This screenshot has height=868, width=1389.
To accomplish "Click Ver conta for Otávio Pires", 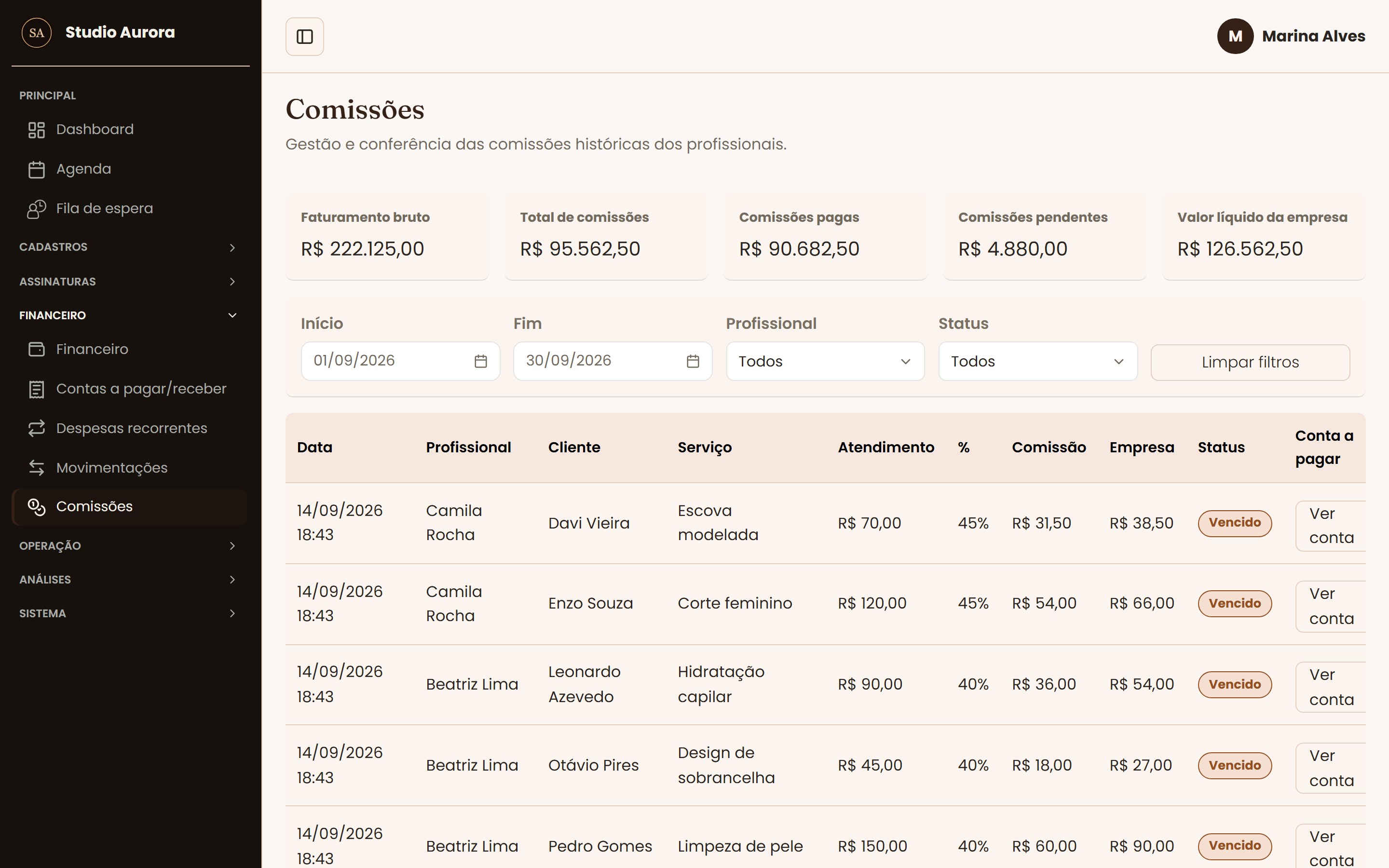I will click(1331, 768).
